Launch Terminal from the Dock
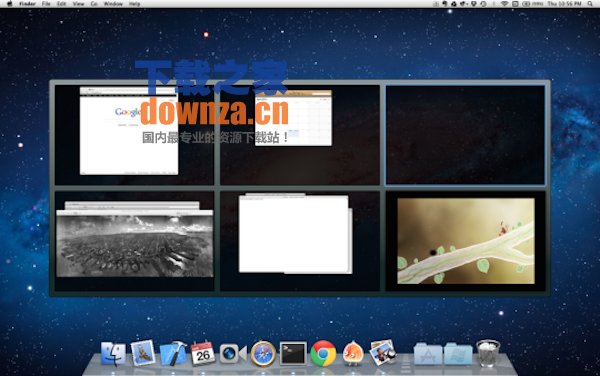Screen dimensions: 600x376 tap(293, 353)
